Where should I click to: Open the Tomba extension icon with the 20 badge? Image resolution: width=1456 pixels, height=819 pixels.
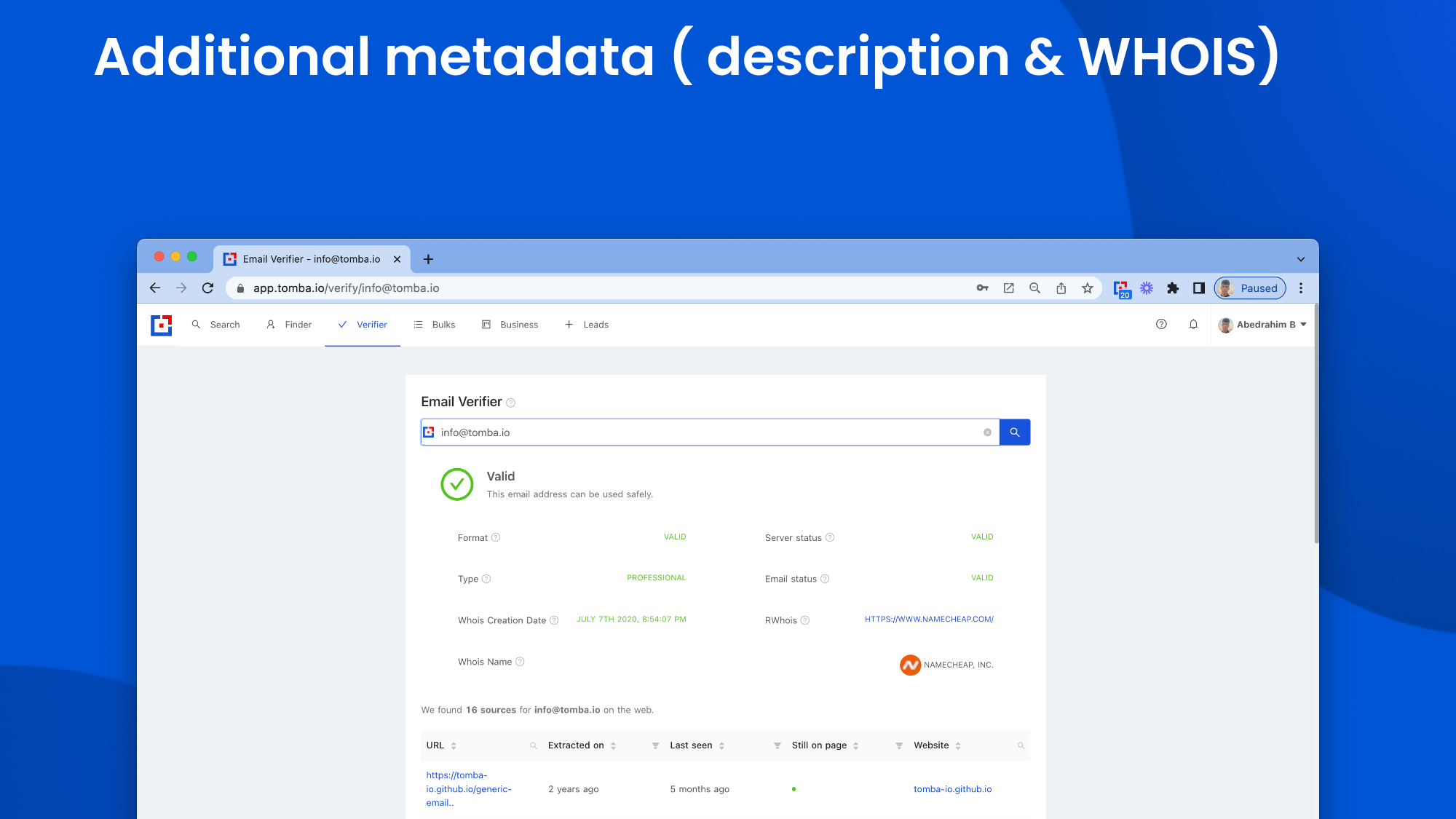point(1122,289)
